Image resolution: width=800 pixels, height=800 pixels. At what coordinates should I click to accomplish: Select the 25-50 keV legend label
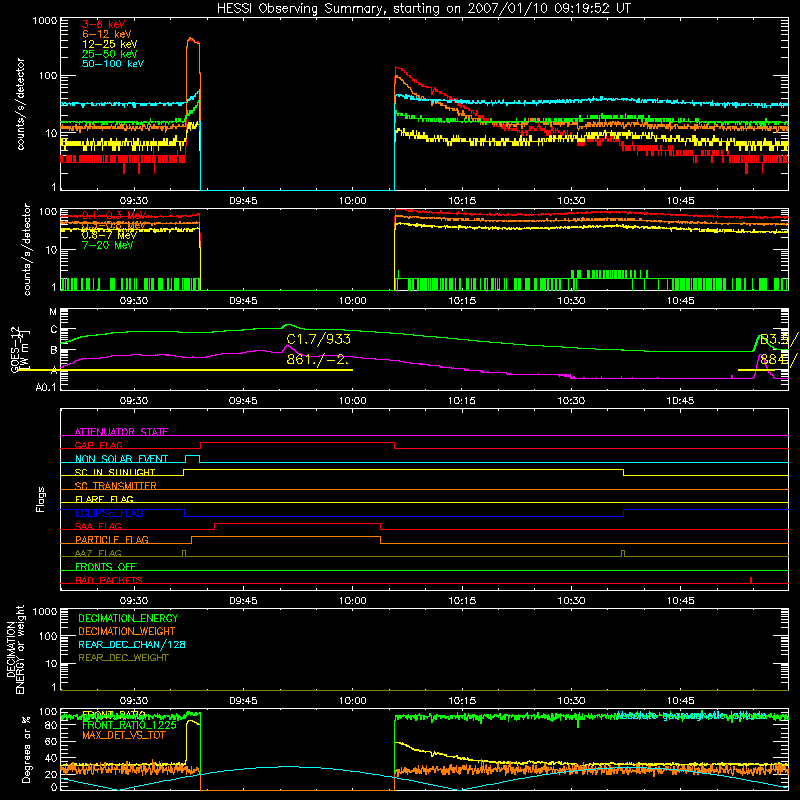tap(109, 54)
